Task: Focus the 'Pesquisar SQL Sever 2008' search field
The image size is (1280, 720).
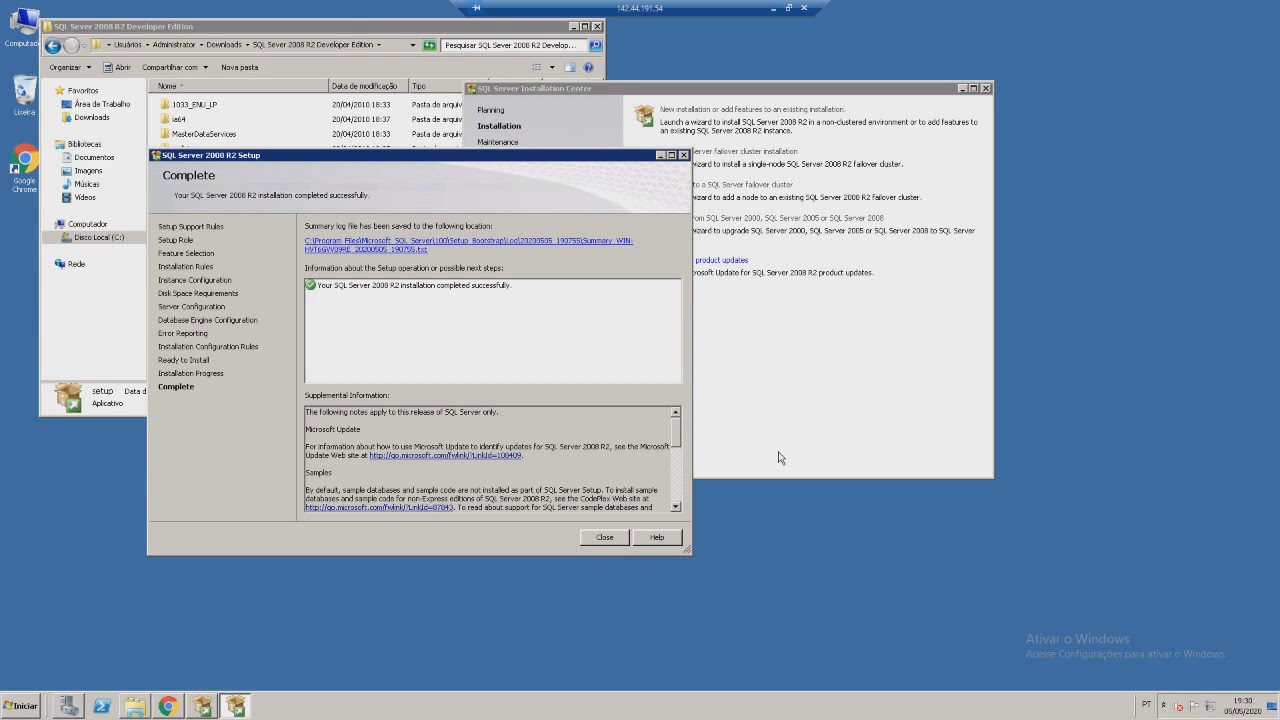Action: click(514, 45)
